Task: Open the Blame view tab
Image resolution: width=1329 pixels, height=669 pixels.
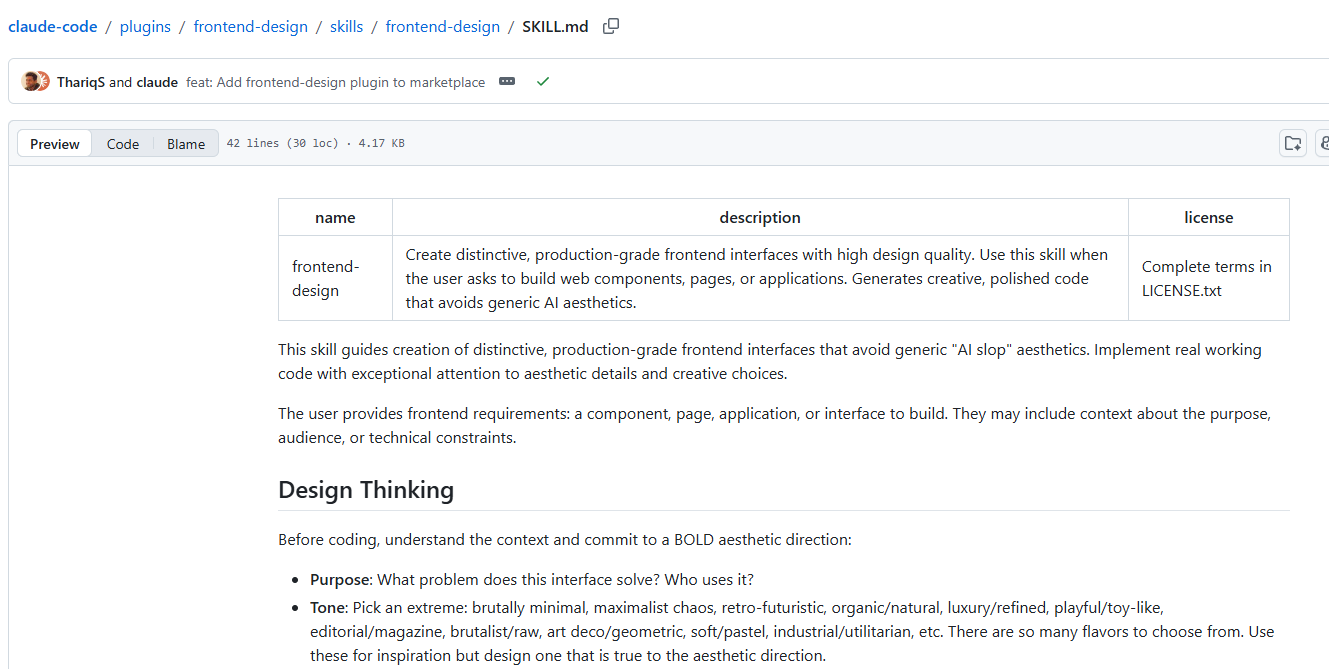Action: coord(186,144)
